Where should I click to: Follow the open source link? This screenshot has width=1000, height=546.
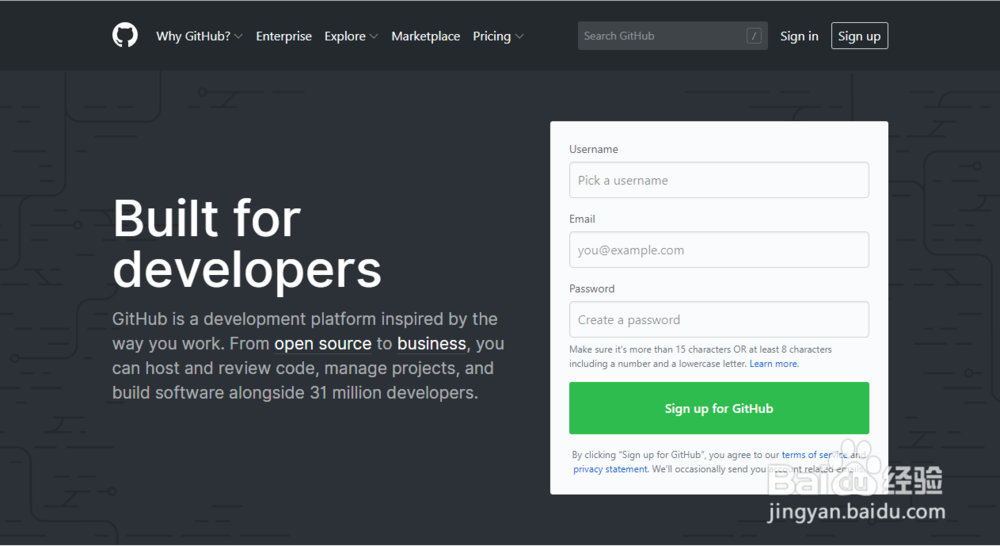pyautogui.click(x=322, y=344)
